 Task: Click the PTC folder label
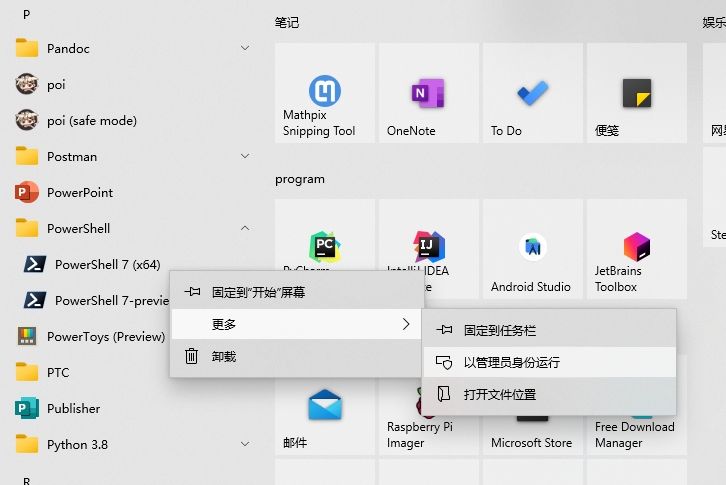tap(58, 372)
